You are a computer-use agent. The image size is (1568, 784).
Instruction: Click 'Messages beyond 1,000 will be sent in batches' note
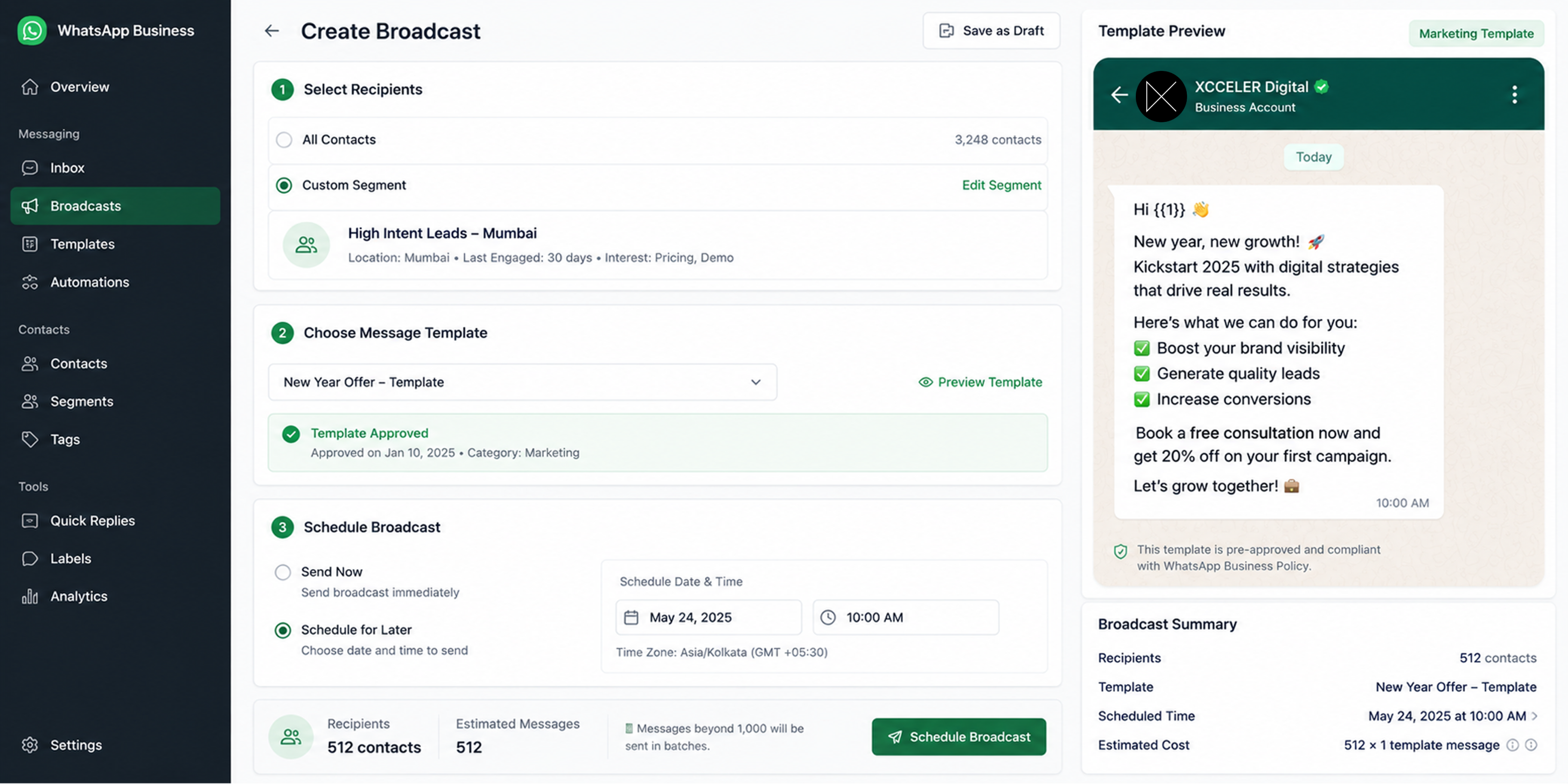(x=715, y=737)
